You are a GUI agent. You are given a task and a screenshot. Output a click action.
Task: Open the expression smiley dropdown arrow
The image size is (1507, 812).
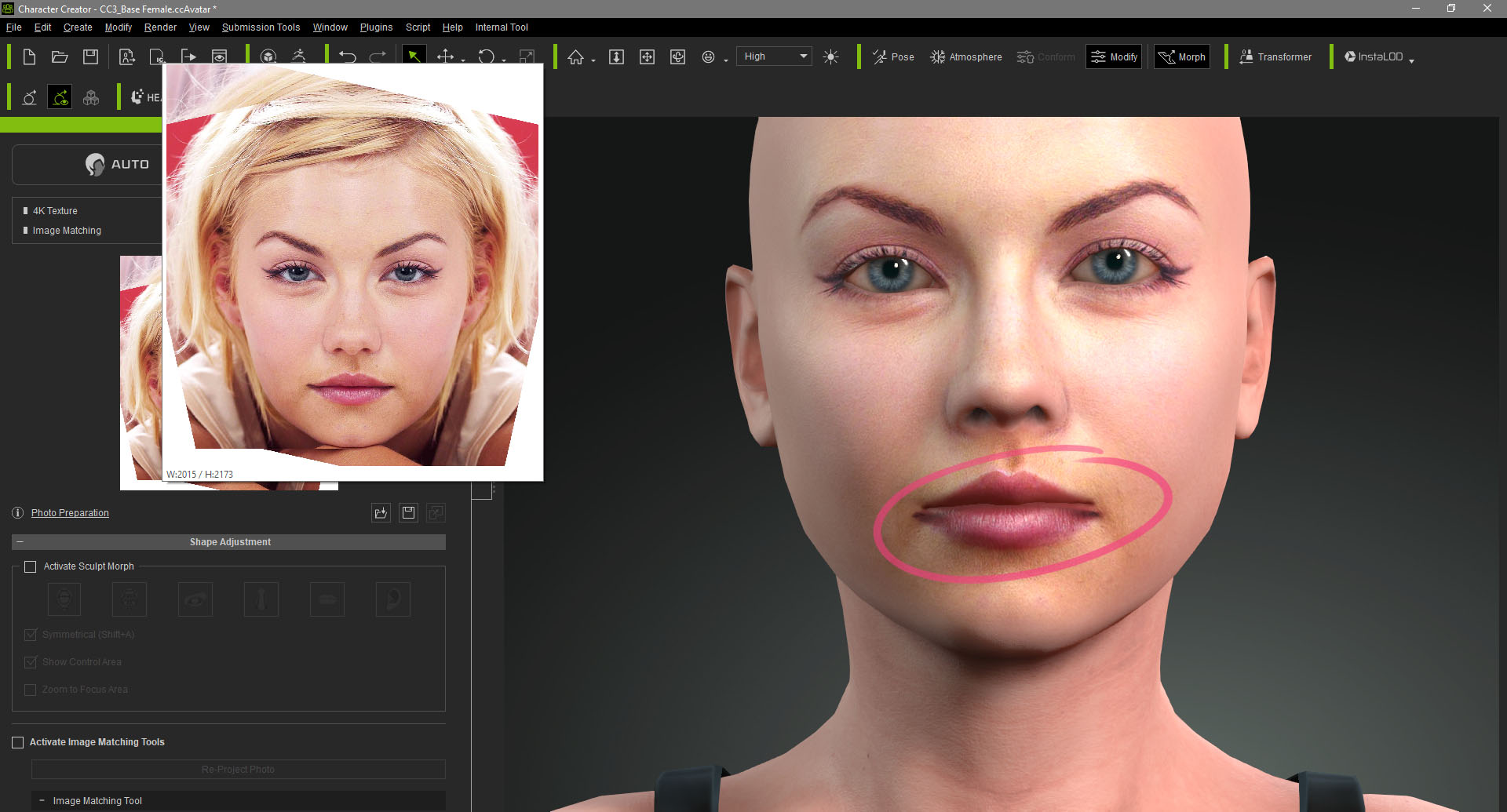[726, 60]
